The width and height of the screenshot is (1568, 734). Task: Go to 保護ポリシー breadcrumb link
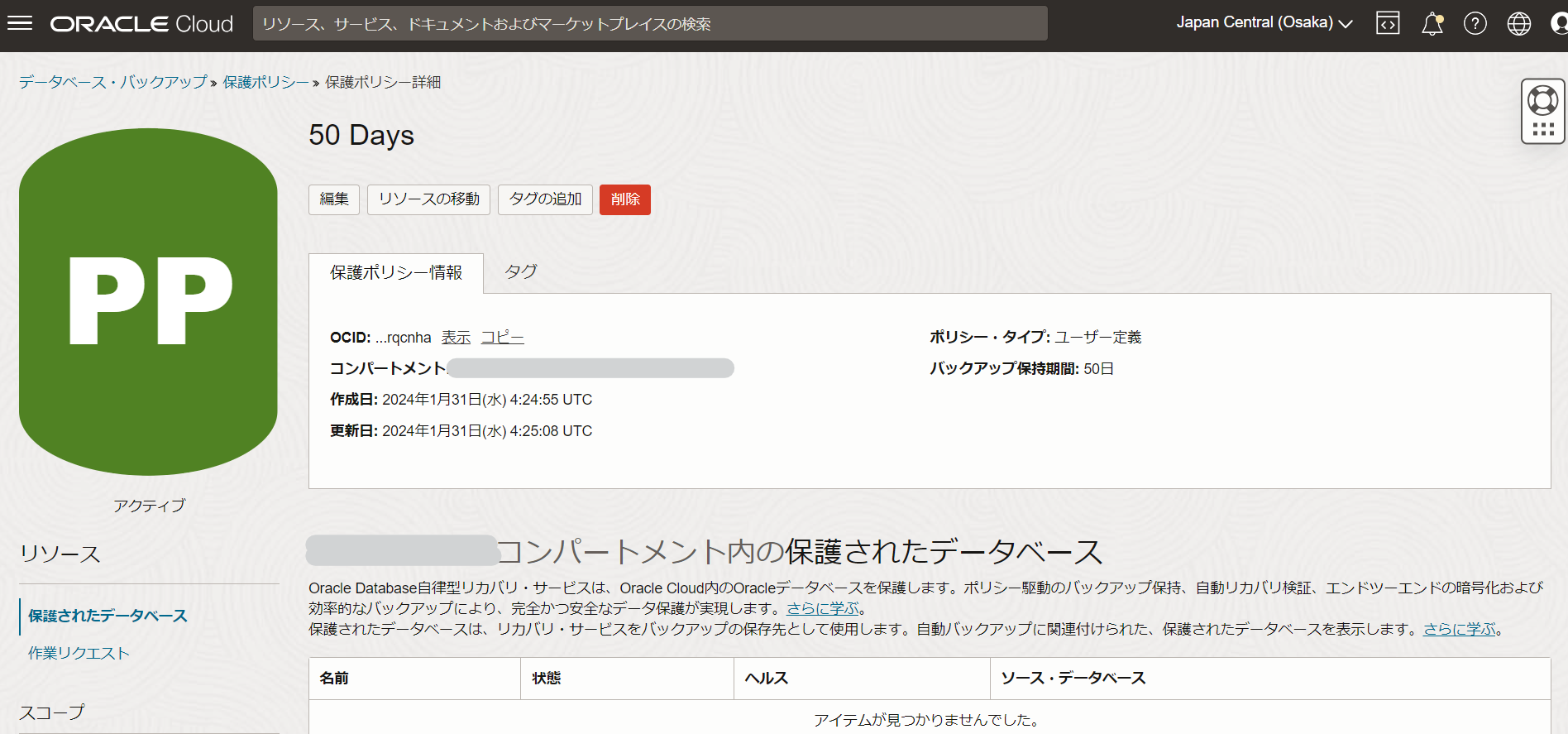[265, 82]
